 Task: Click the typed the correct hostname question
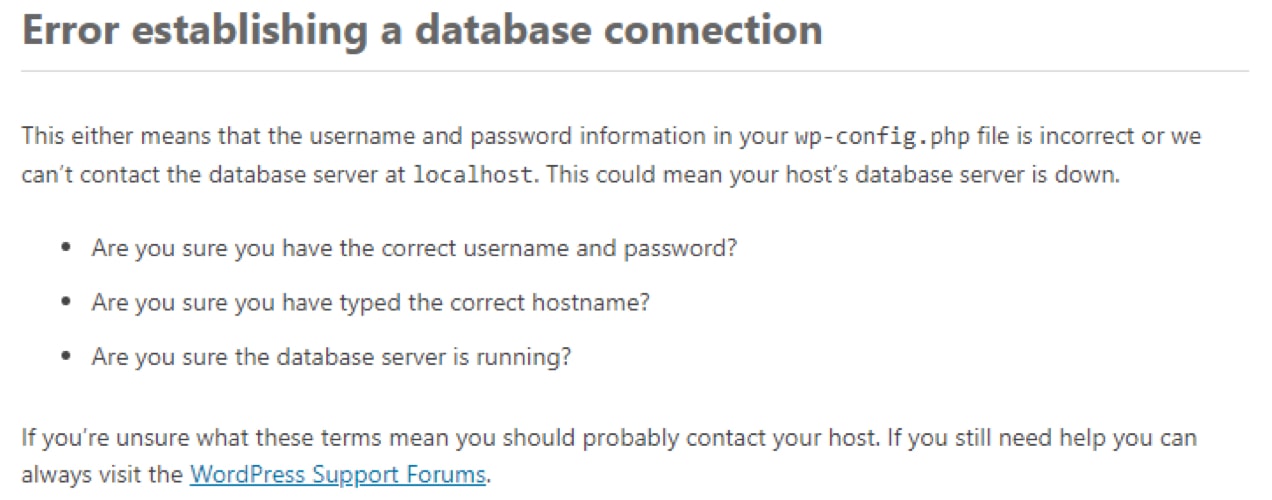370,302
